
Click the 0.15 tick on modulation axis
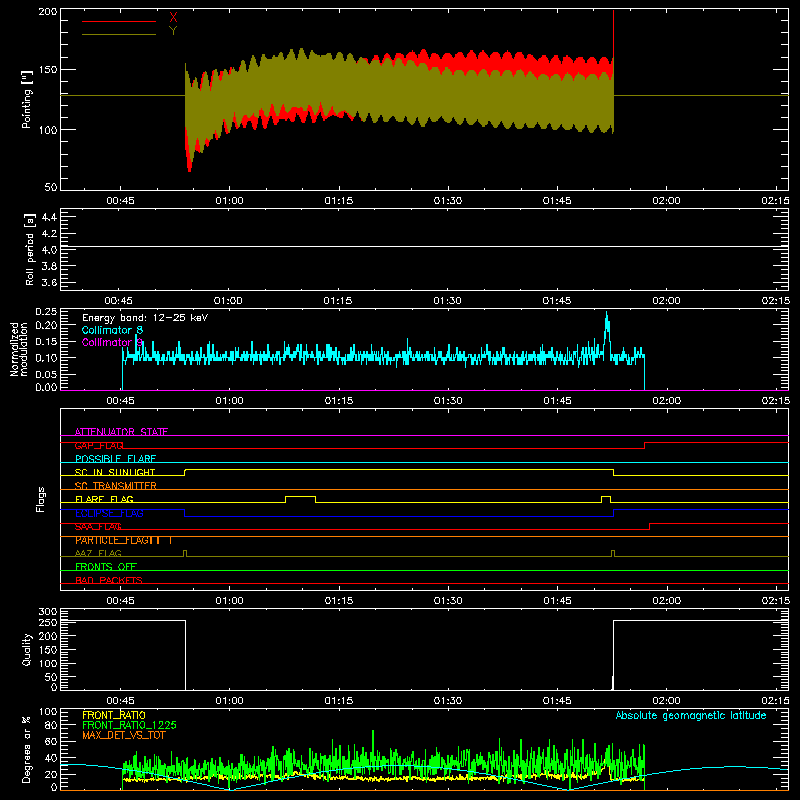coord(46,341)
